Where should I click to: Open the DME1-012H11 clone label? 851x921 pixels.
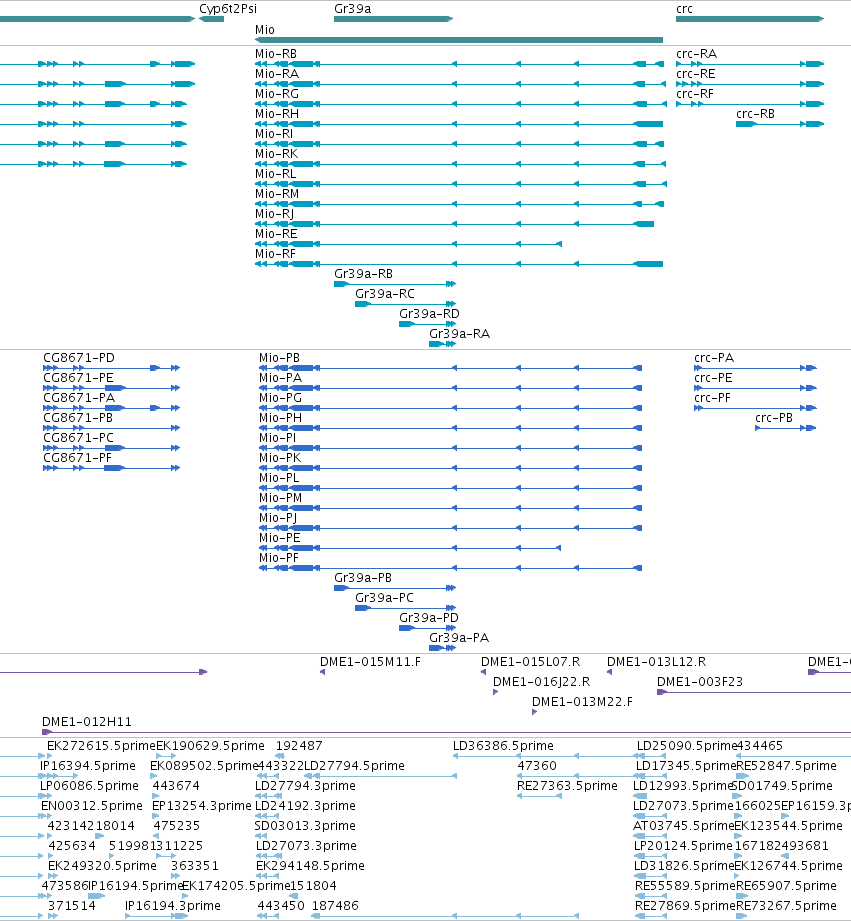click(x=87, y=722)
